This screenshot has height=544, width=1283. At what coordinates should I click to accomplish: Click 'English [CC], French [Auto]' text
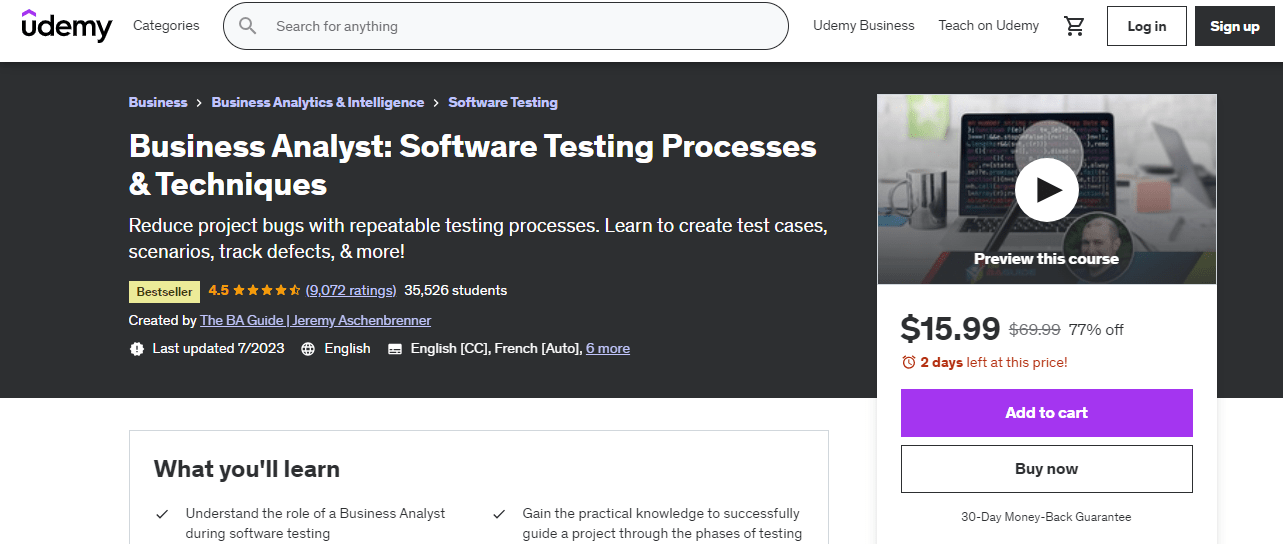click(x=495, y=349)
